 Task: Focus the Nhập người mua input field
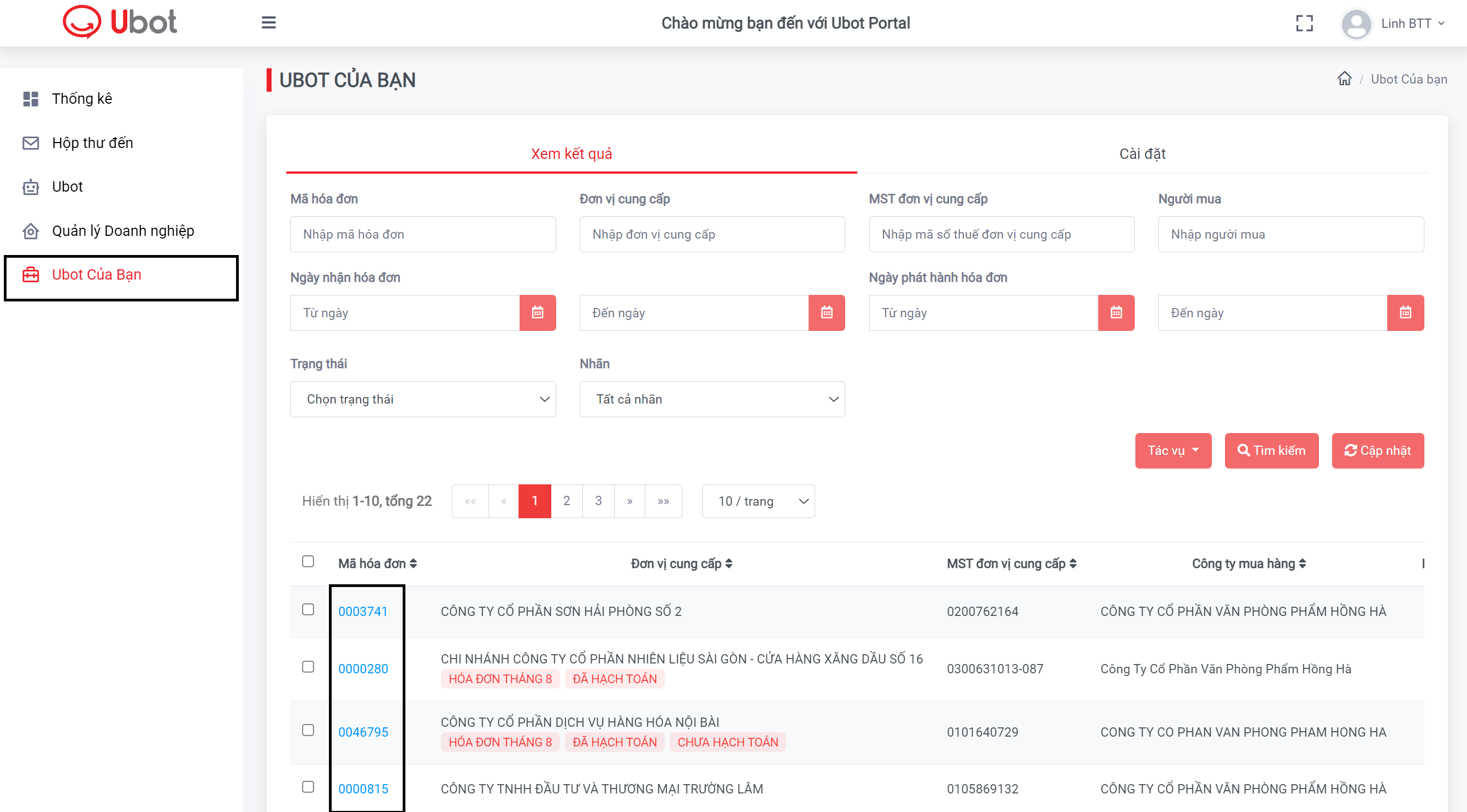point(1291,234)
